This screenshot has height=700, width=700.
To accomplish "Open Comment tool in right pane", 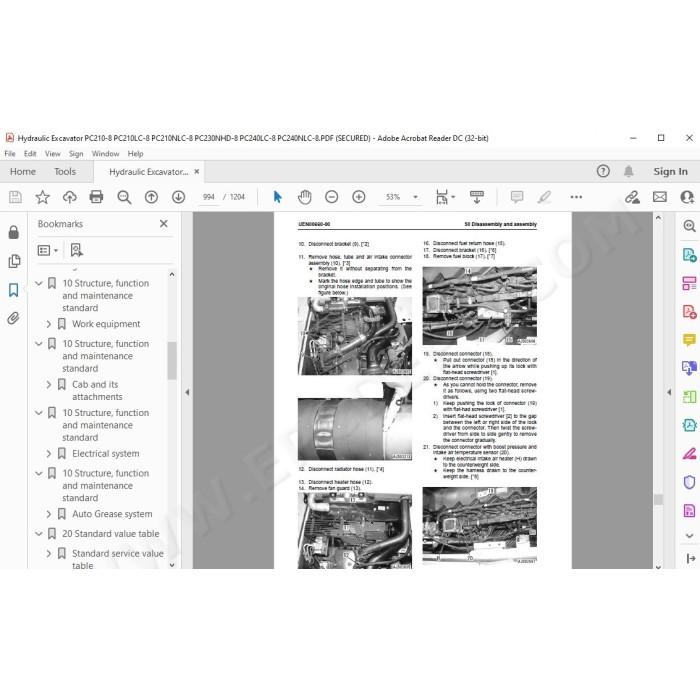I will coord(689,340).
